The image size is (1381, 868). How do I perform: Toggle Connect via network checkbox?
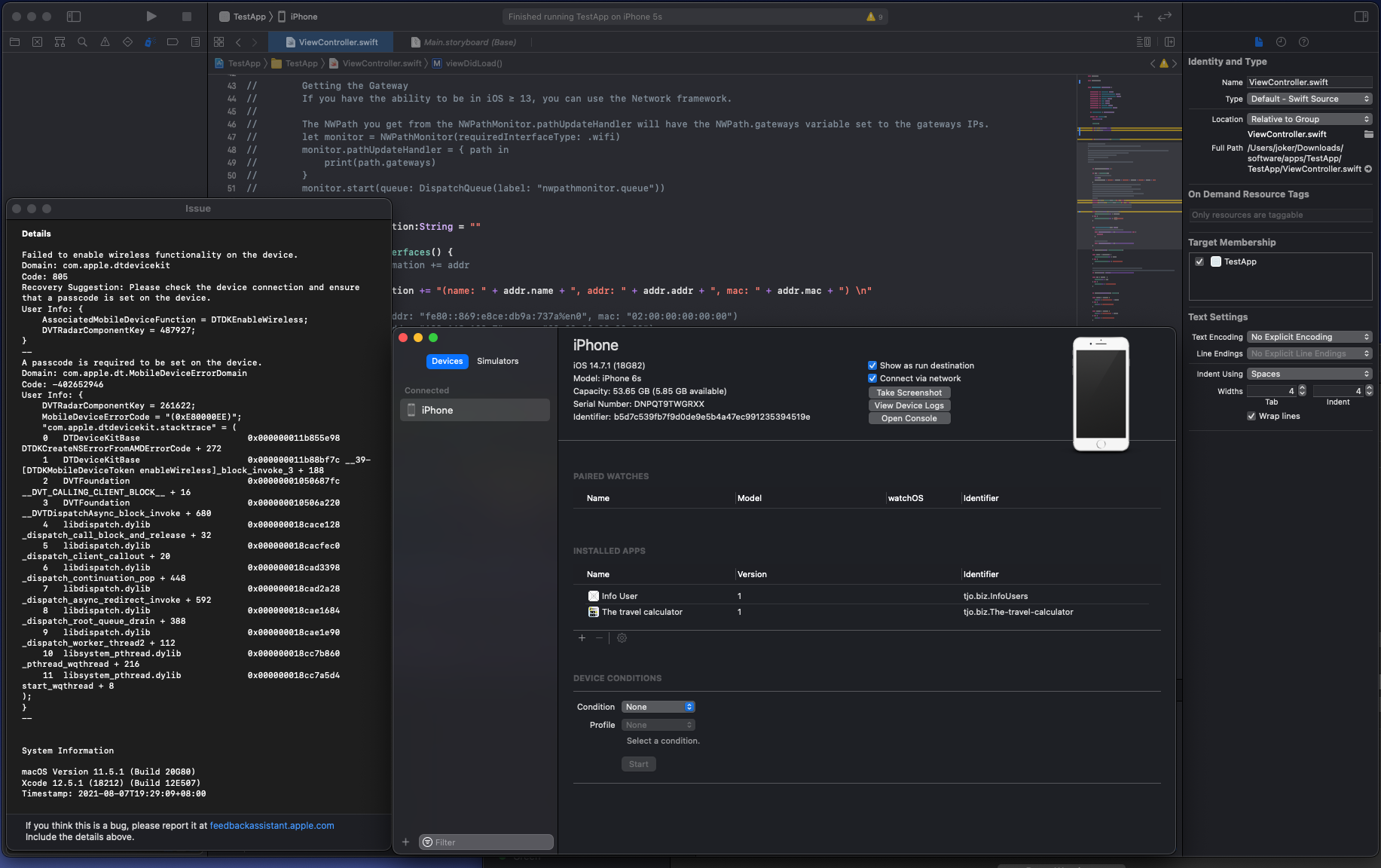(x=872, y=378)
